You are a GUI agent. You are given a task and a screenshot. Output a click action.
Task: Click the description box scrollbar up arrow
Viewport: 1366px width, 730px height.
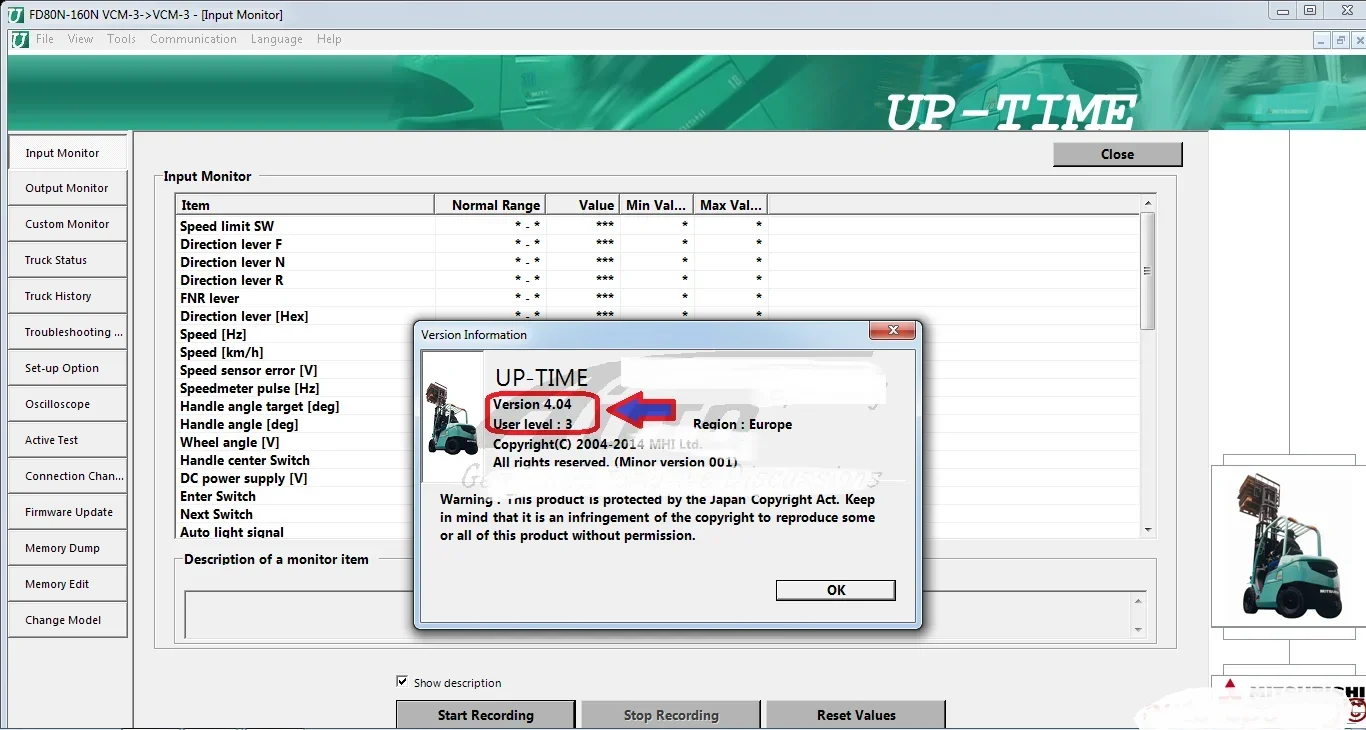tap(1138, 601)
